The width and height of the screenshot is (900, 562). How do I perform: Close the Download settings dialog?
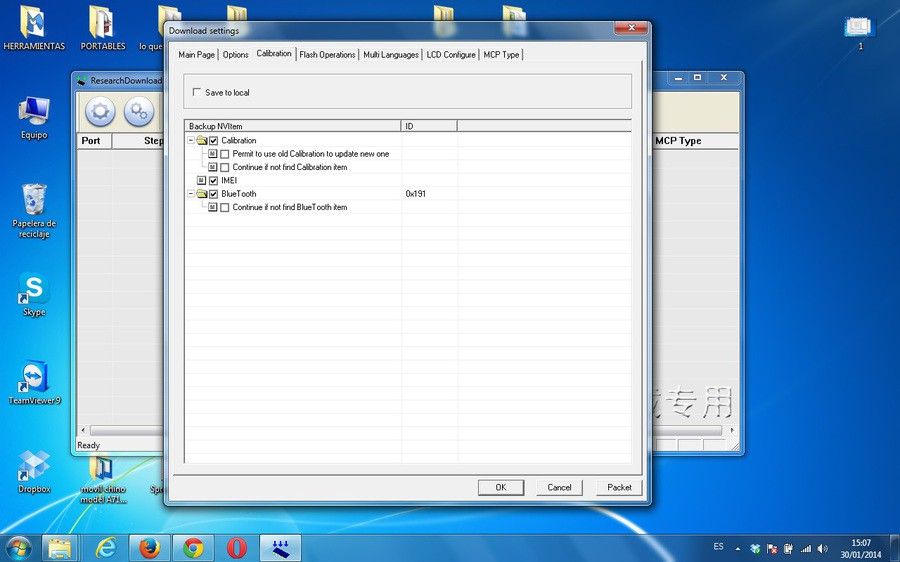[x=631, y=28]
